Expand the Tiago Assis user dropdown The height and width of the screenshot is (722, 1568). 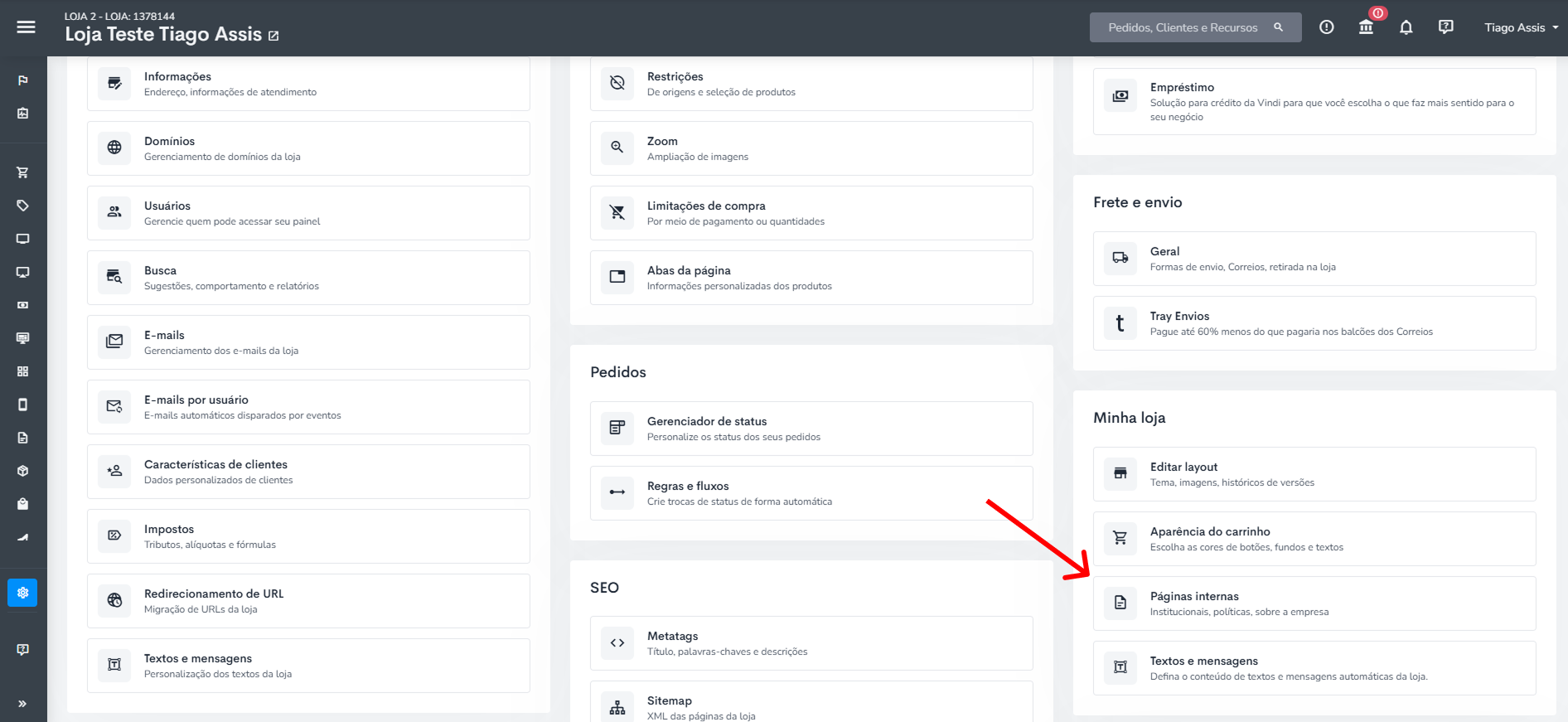pyautogui.click(x=1521, y=27)
